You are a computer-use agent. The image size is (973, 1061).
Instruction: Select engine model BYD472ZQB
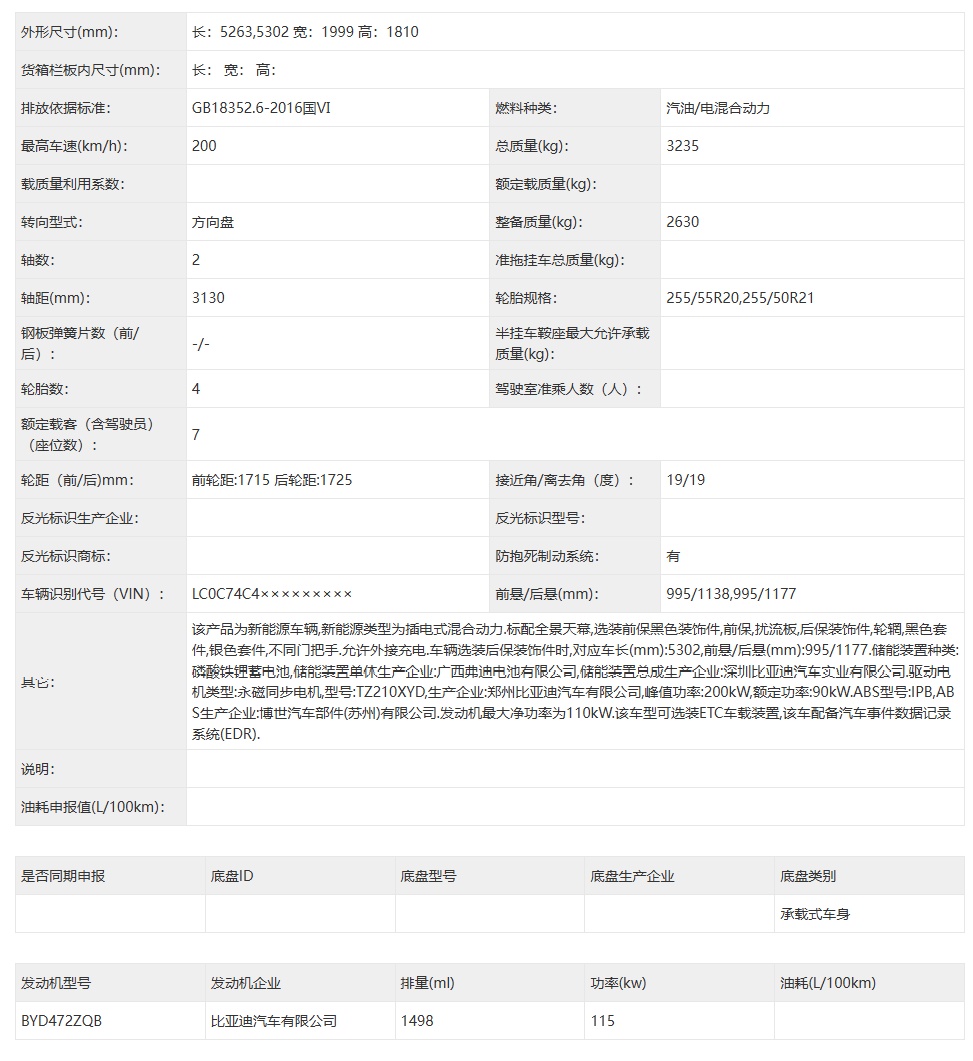pyautogui.click(x=62, y=1020)
